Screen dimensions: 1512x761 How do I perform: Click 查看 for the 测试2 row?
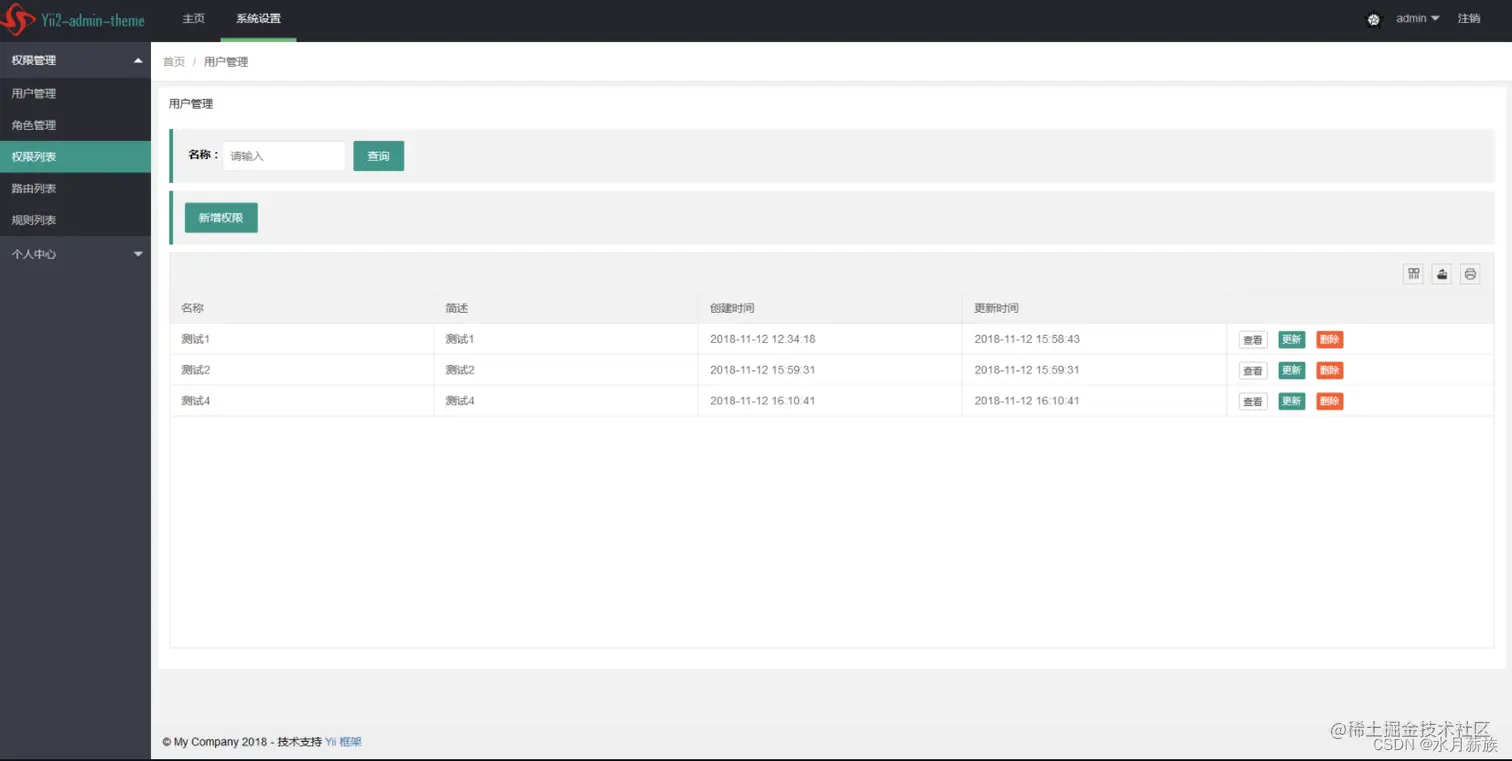1253,371
